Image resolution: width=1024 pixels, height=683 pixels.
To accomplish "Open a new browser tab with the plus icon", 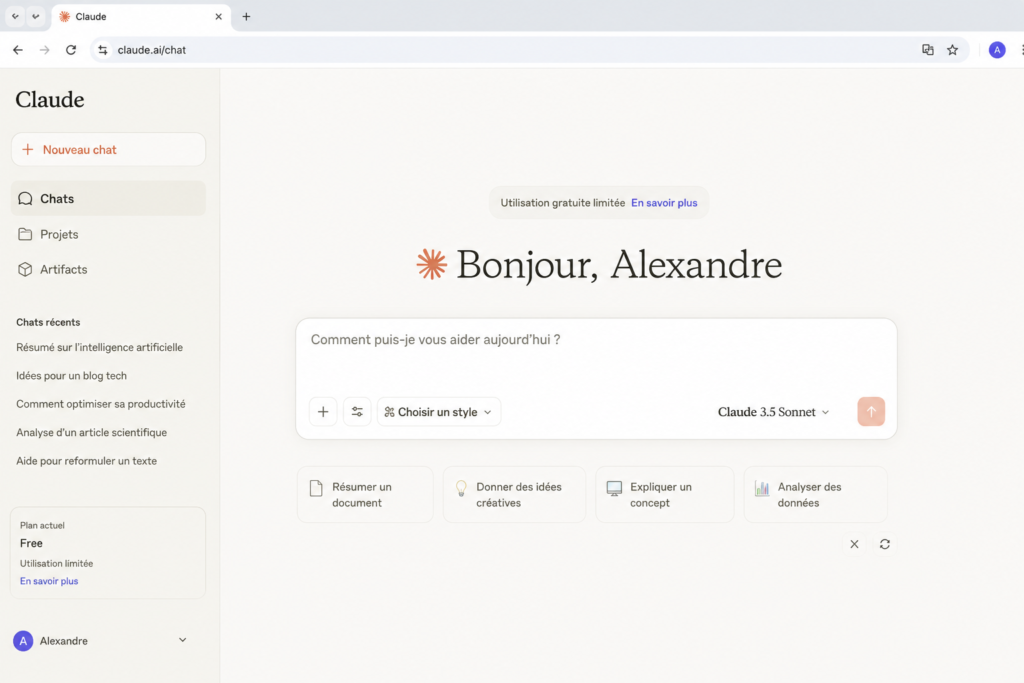I will [x=246, y=16].
